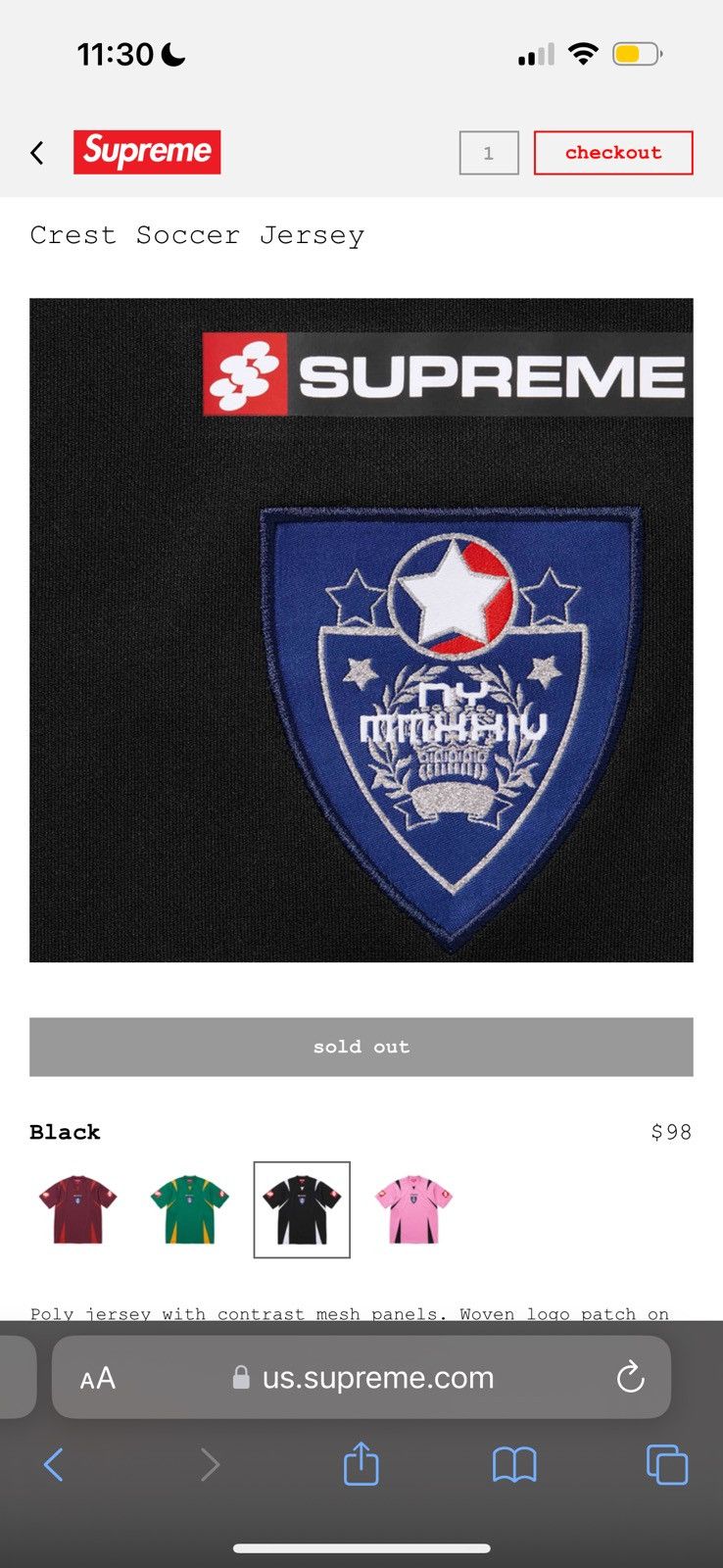This screenshot has height=1568, width=723.
Task: Select the black jersey color
Action: [x=302, y=1209]
